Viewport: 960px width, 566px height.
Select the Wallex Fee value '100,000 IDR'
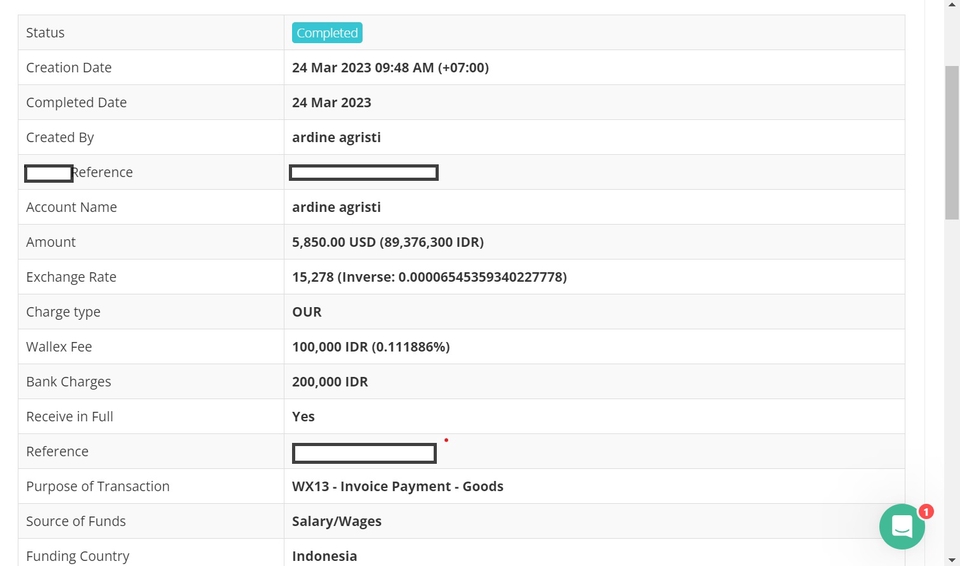[329, 347]
